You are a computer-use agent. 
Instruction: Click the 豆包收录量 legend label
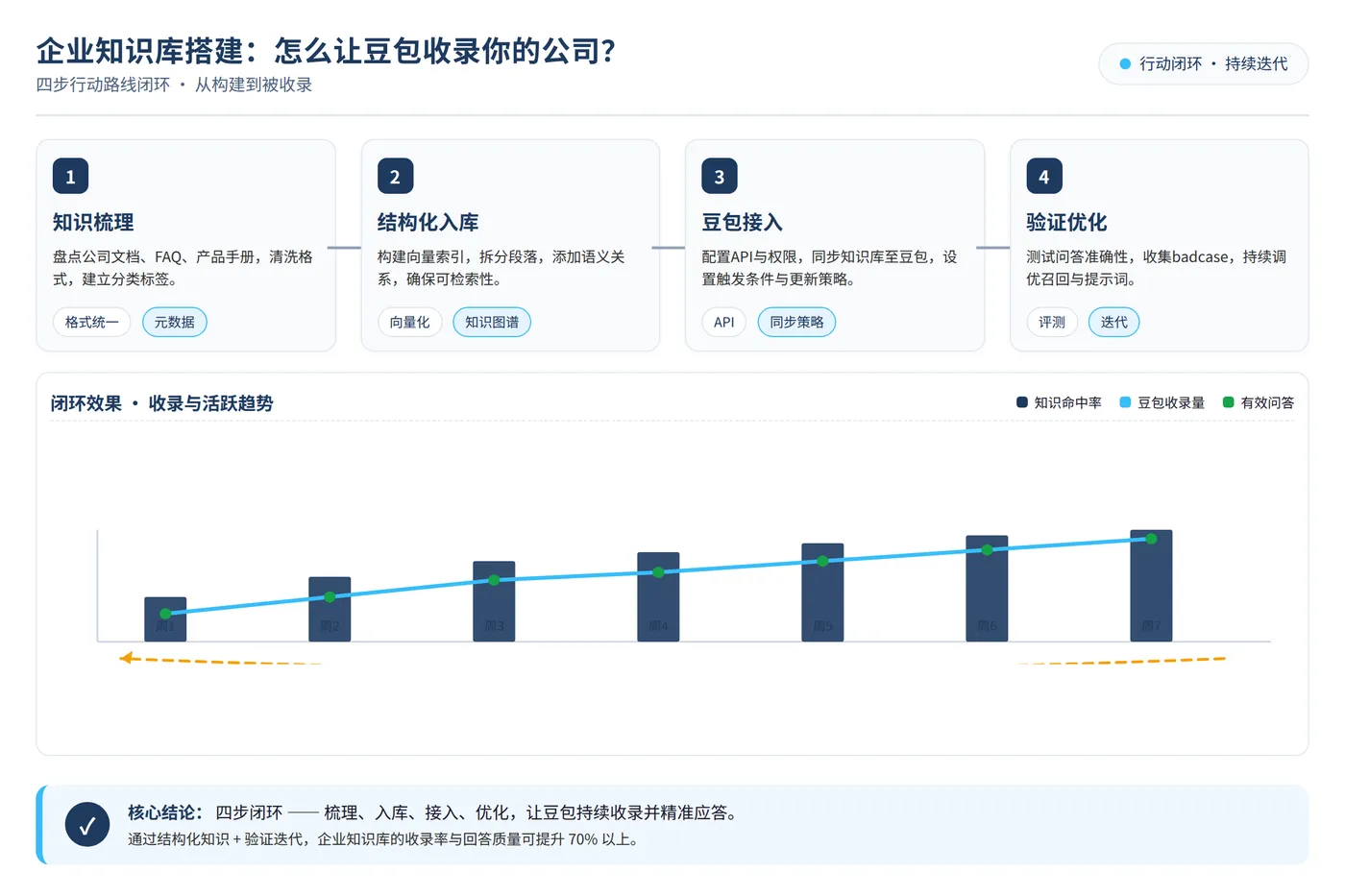[1171, 402]
